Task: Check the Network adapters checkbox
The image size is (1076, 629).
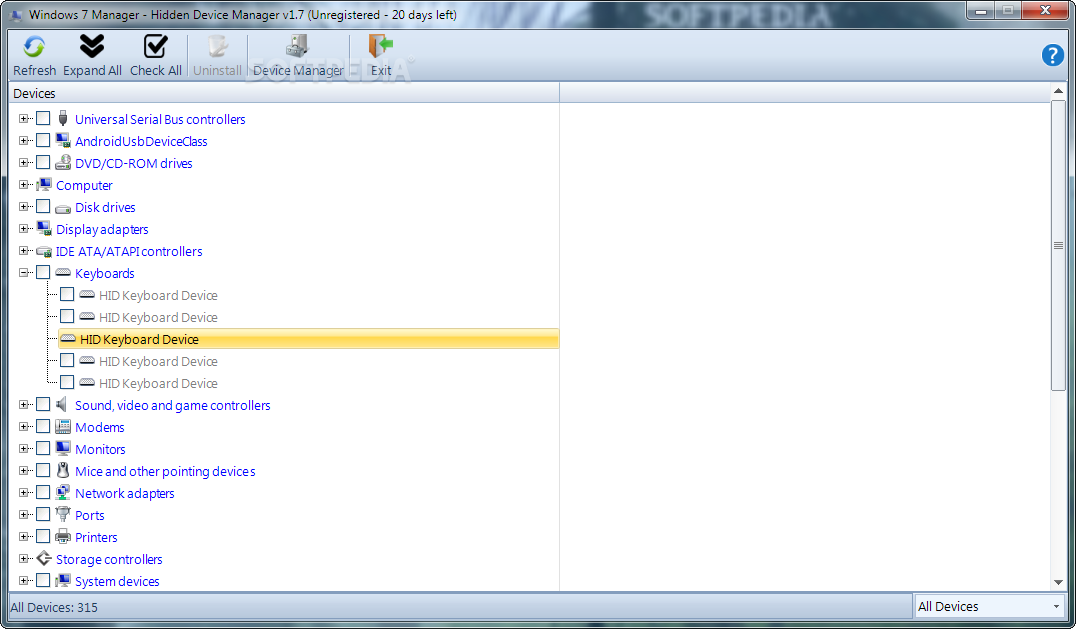Action: click(43, 492)
